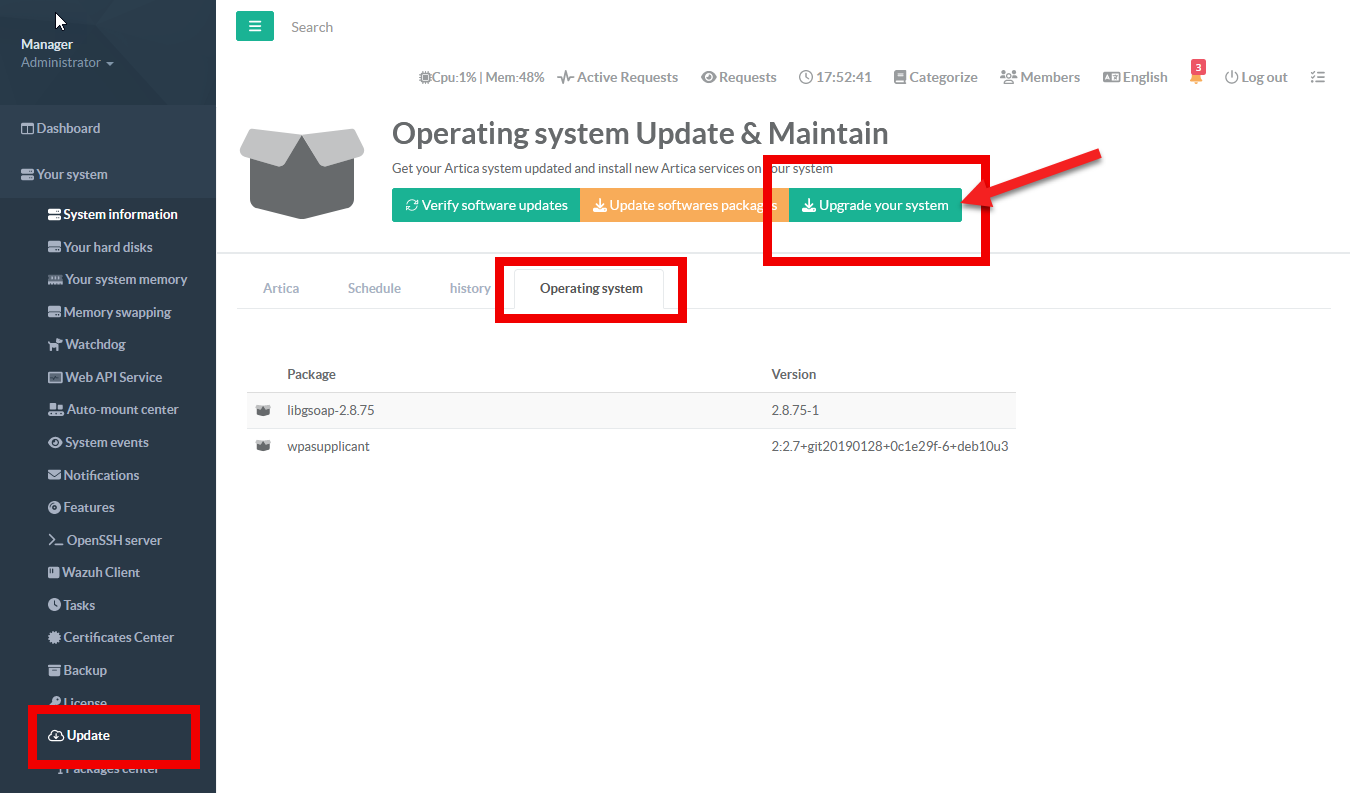Switch to the Schedule tab
Viewport: 1350px width, 793px height.
click(374, 288)
